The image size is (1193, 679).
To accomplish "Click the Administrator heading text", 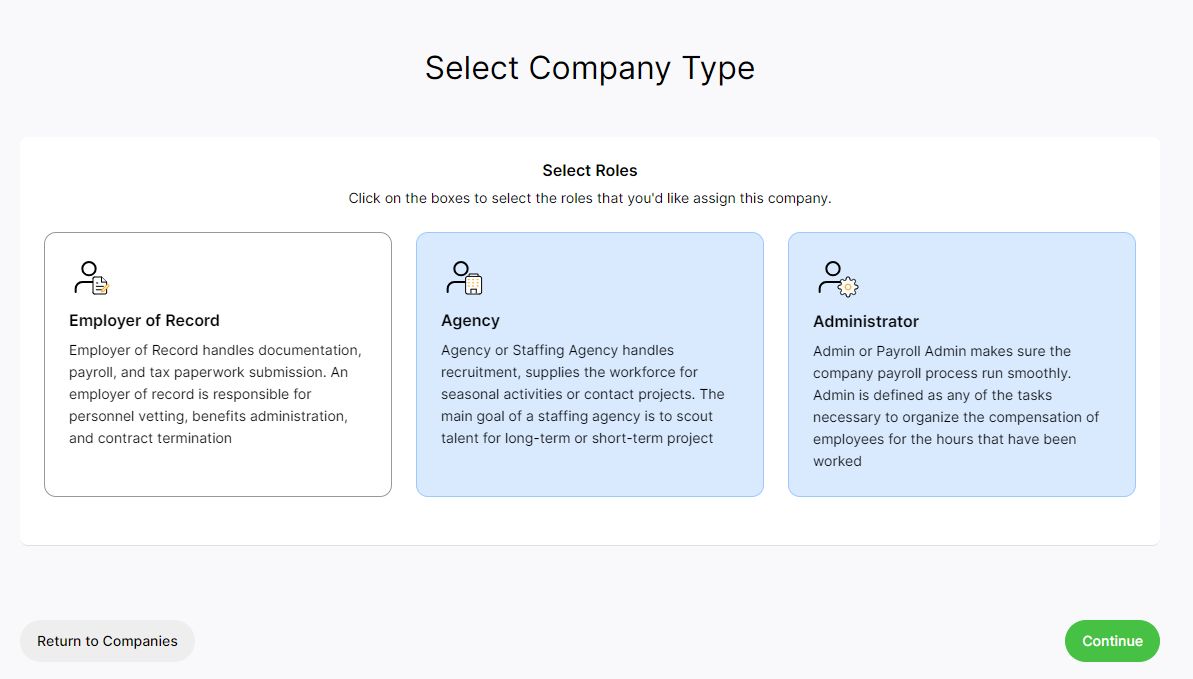I will click(x=866, y=321).
